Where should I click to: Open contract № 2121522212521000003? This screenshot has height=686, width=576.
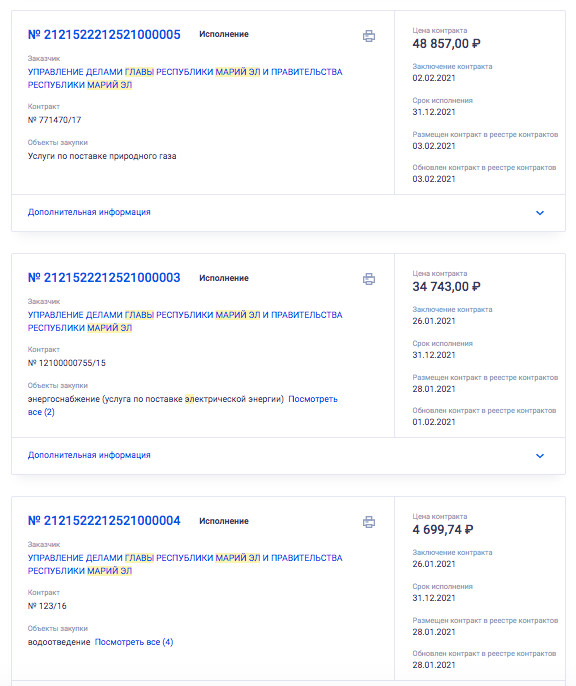pos(104,277)
